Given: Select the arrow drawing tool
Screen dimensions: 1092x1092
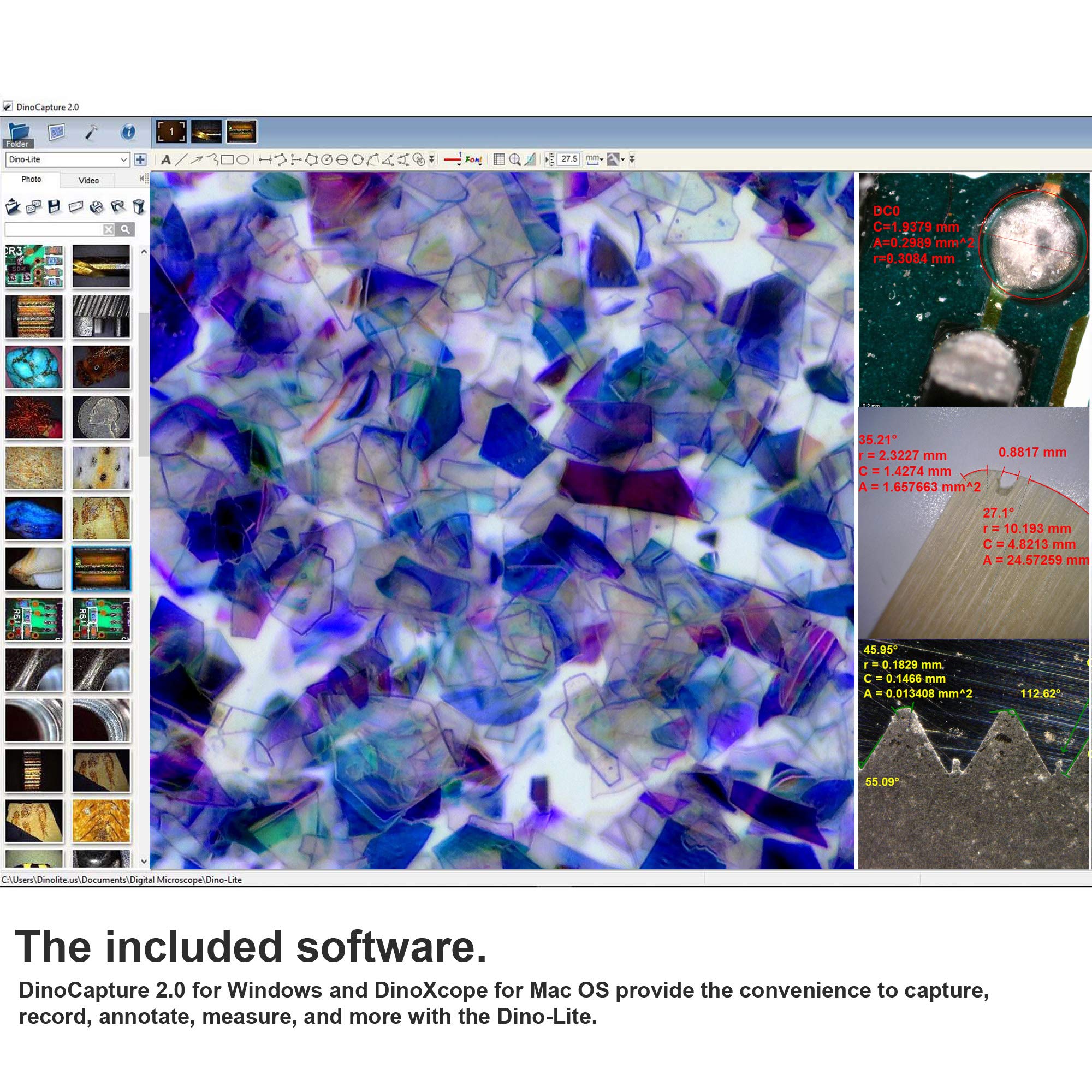Looking at the screenshot, I should coord(196,160).
